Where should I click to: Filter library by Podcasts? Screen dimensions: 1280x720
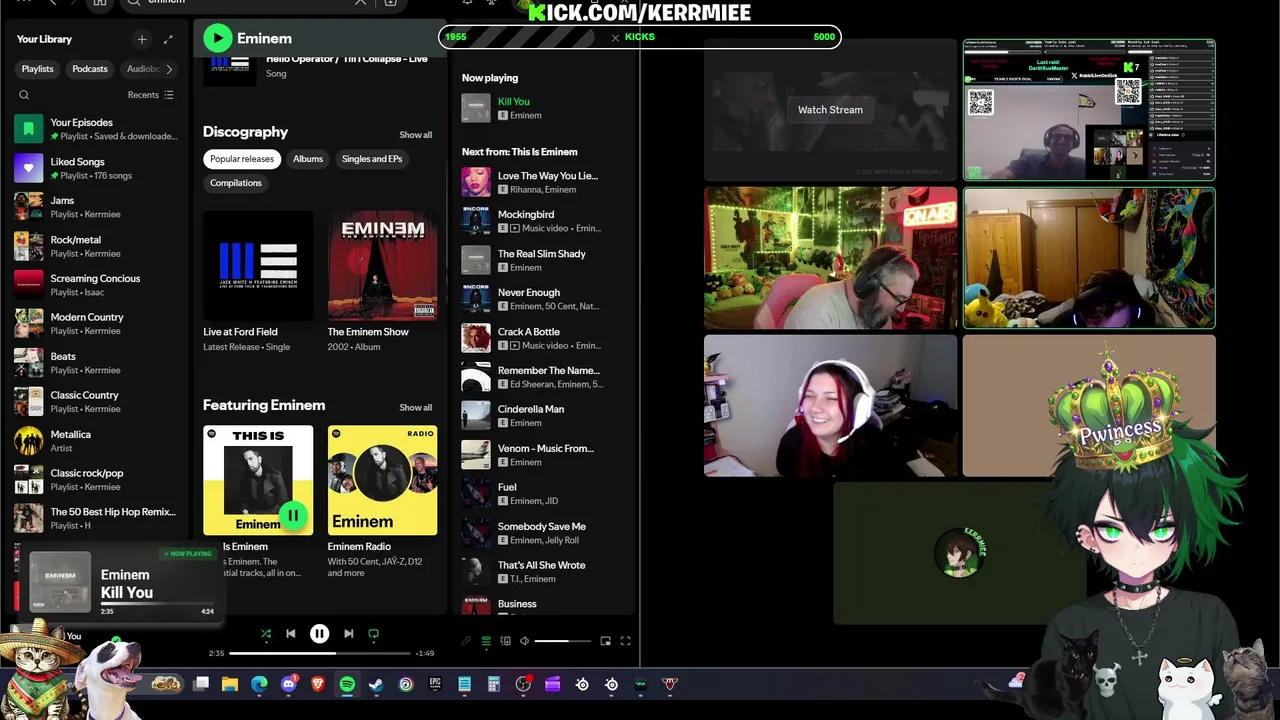pos(90,69)
